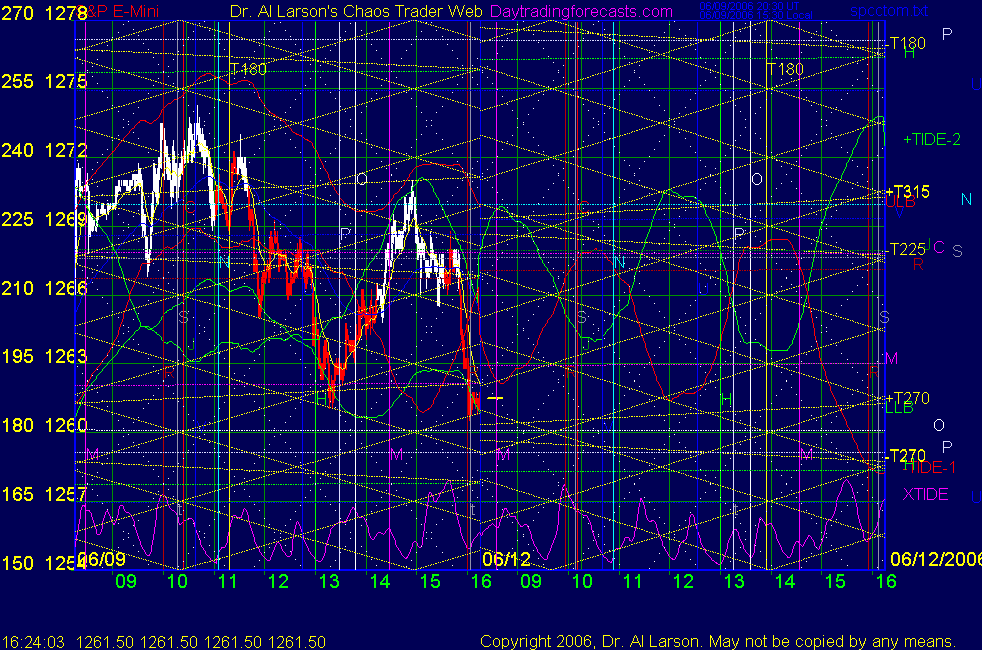Viewport: 982px width, 650px height.
Task: Select the 240 1272 price axis label
Action: pyautogui.click(x=44, y=150)
